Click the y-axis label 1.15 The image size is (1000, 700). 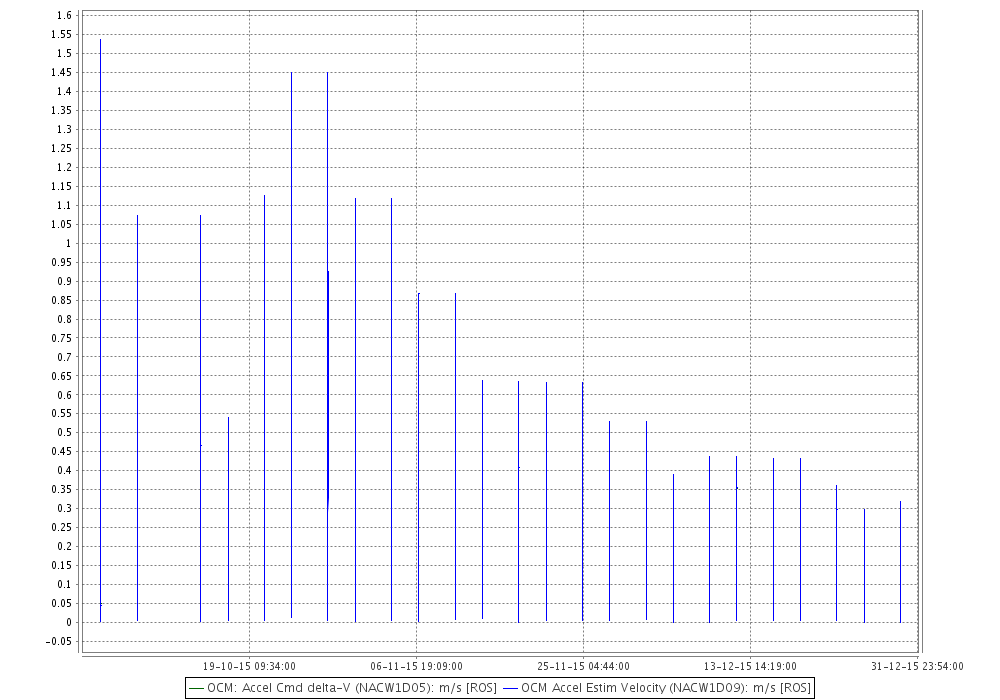62,186
